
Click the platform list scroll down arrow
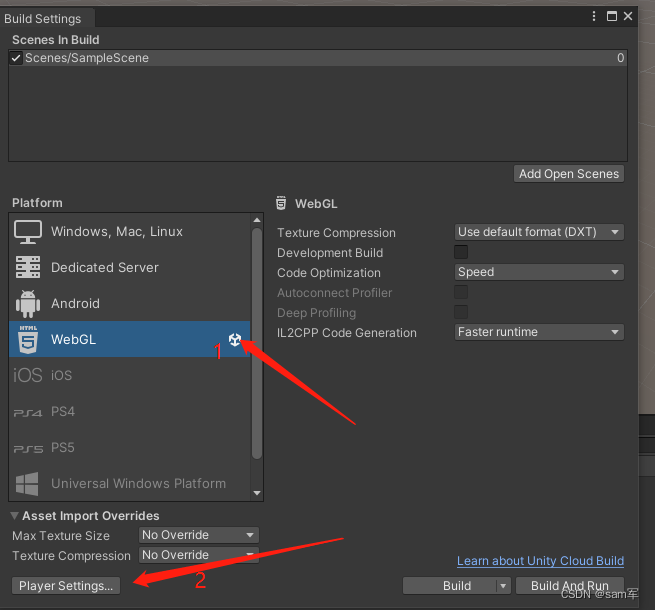pos(257,493)
